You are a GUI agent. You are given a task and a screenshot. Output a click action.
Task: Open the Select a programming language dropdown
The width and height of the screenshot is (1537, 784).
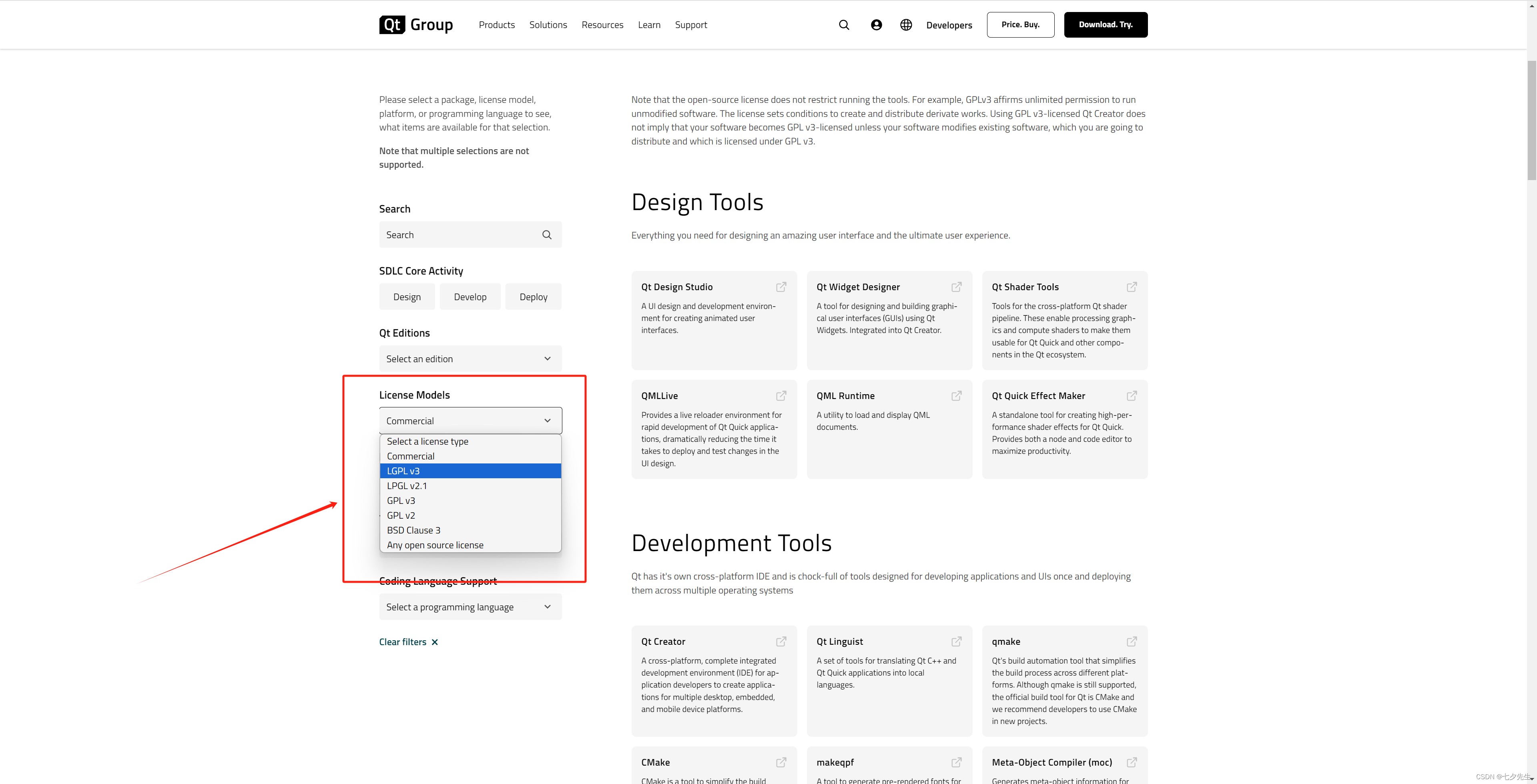tap(470, 607)
